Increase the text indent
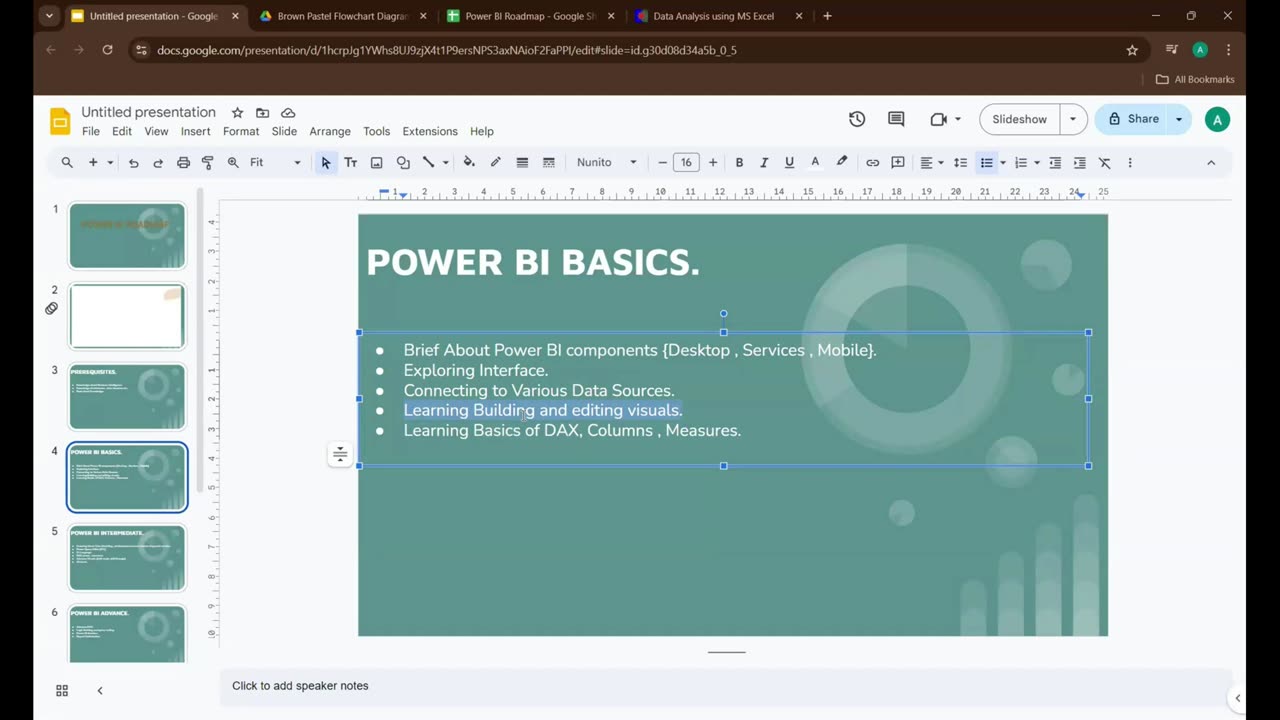Image resolution: width=1280 pixels, height=720 pixels. pyautogui.click(x=1080, y=162)
